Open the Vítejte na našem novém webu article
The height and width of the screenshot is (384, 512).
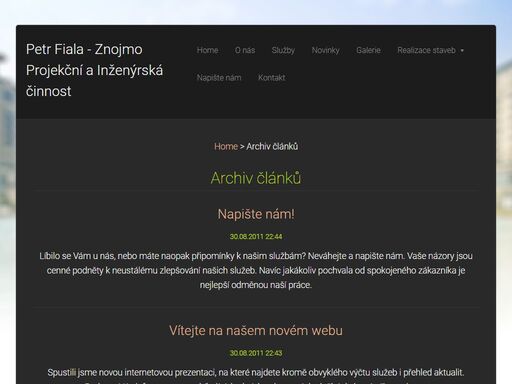[x=256, y=331]
